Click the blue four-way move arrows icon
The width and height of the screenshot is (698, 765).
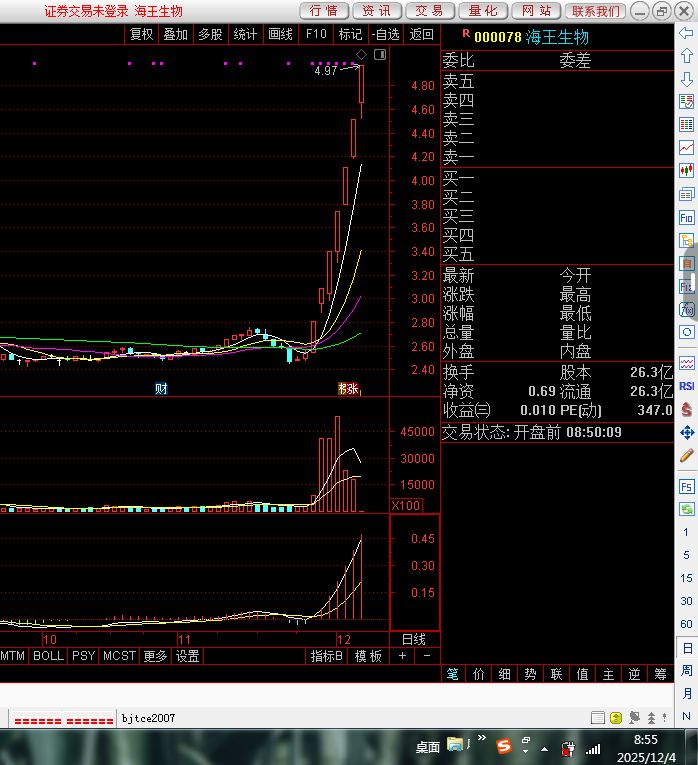[x=687, y=432]
